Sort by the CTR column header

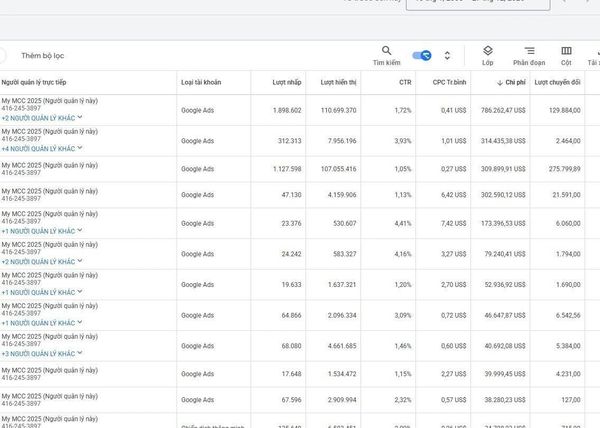pyautogui.click(x=404, y=82)
